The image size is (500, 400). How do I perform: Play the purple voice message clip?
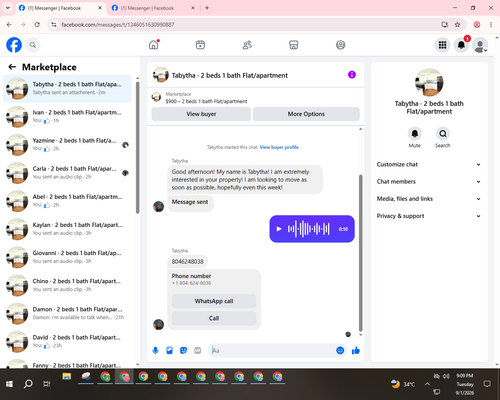click(279, 229)
